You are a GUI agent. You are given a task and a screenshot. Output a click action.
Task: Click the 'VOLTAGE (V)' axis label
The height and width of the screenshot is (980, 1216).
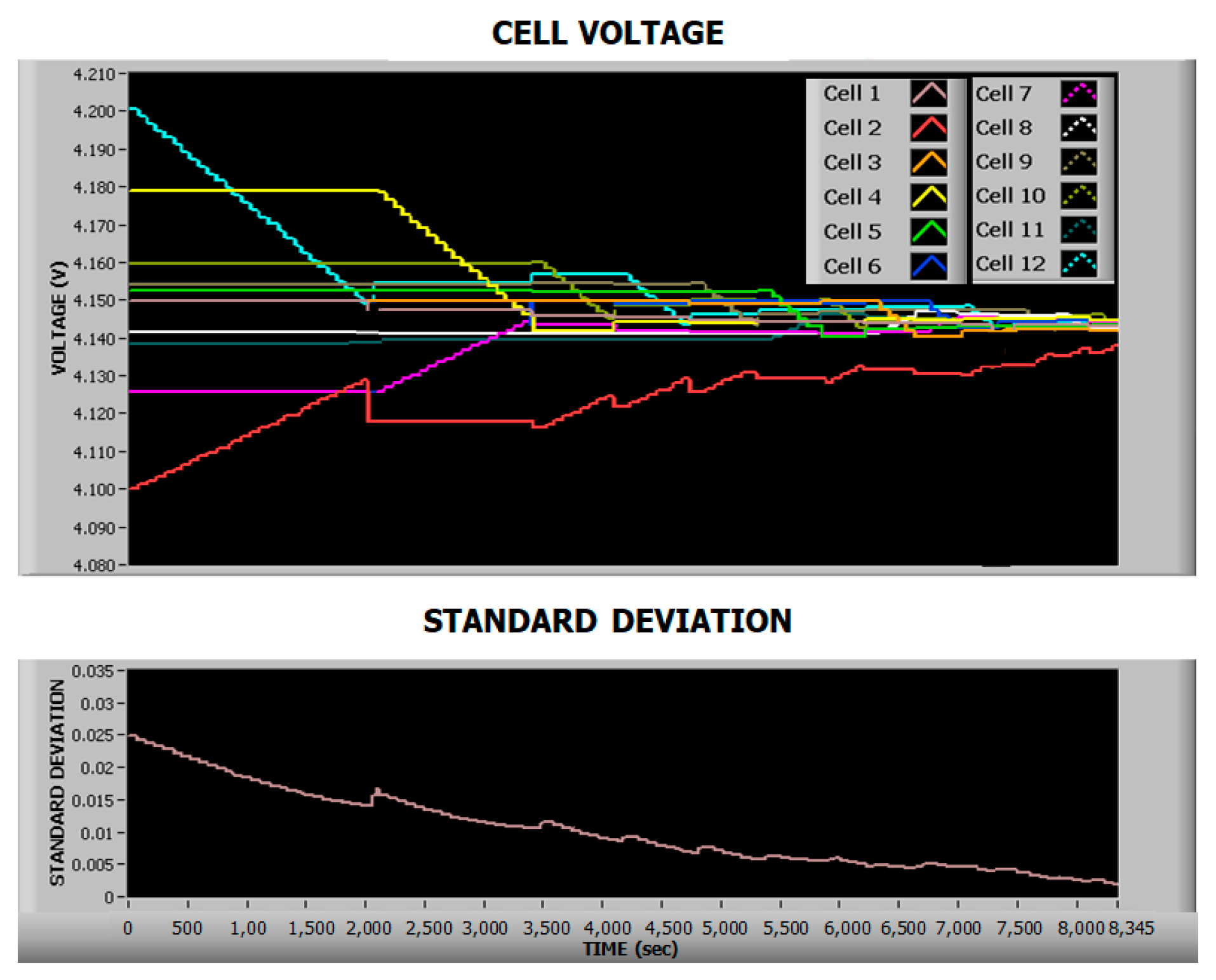(58, 317)
